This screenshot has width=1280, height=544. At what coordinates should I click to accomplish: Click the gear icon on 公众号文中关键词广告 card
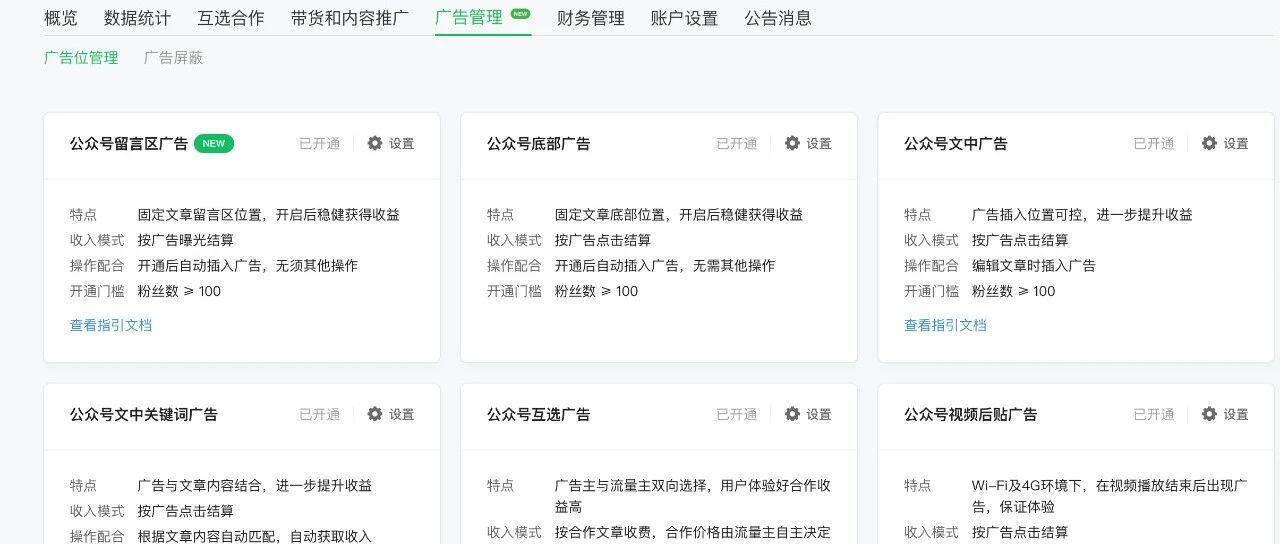(375, 414)
